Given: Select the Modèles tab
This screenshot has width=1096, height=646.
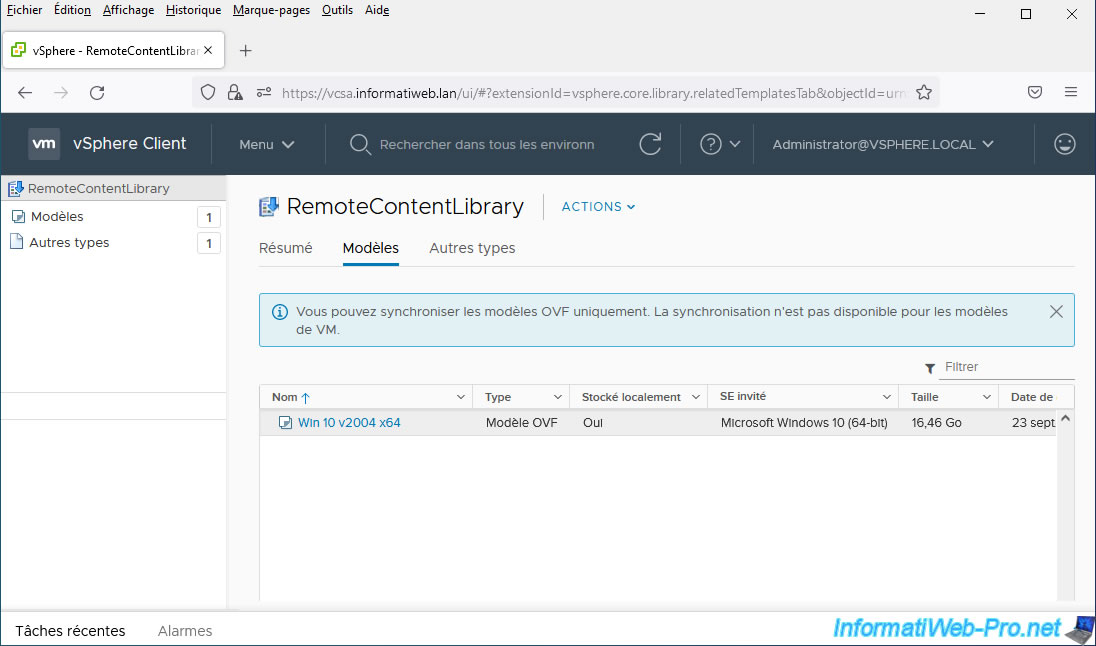Looking at the screenshot, I should coord(370,248).
